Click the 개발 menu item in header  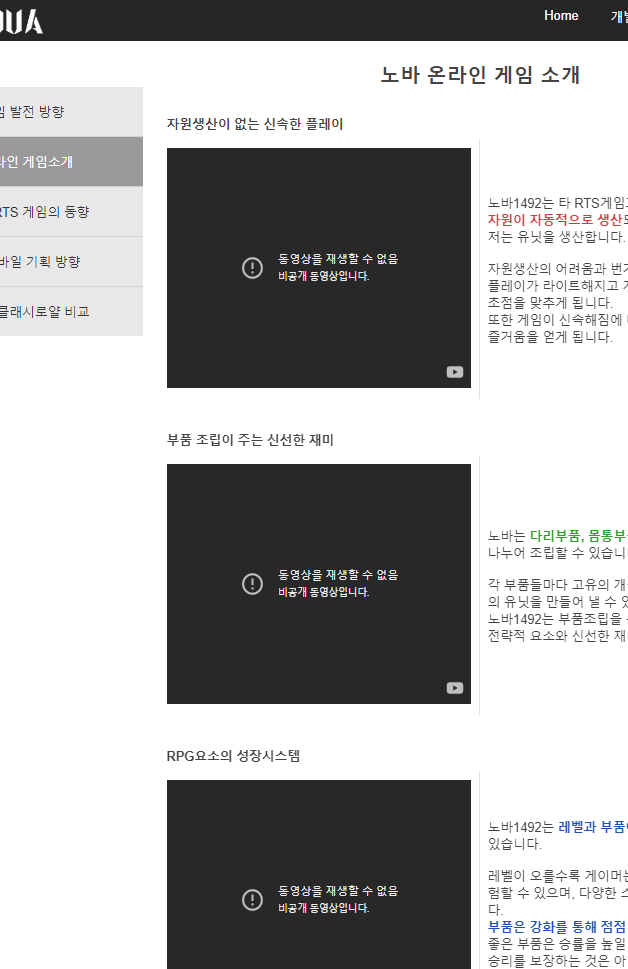619,16
